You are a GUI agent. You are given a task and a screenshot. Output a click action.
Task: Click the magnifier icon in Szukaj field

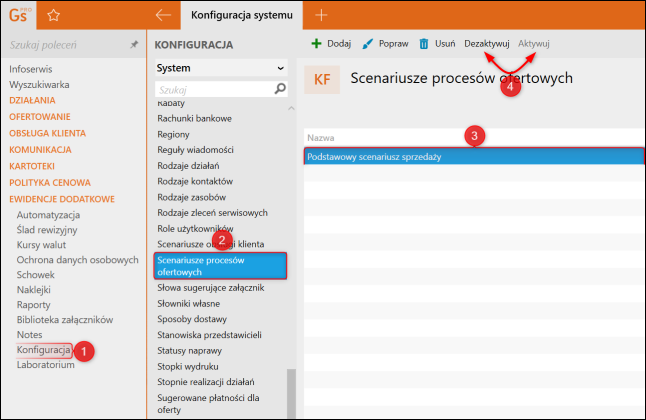click(280, 89)
